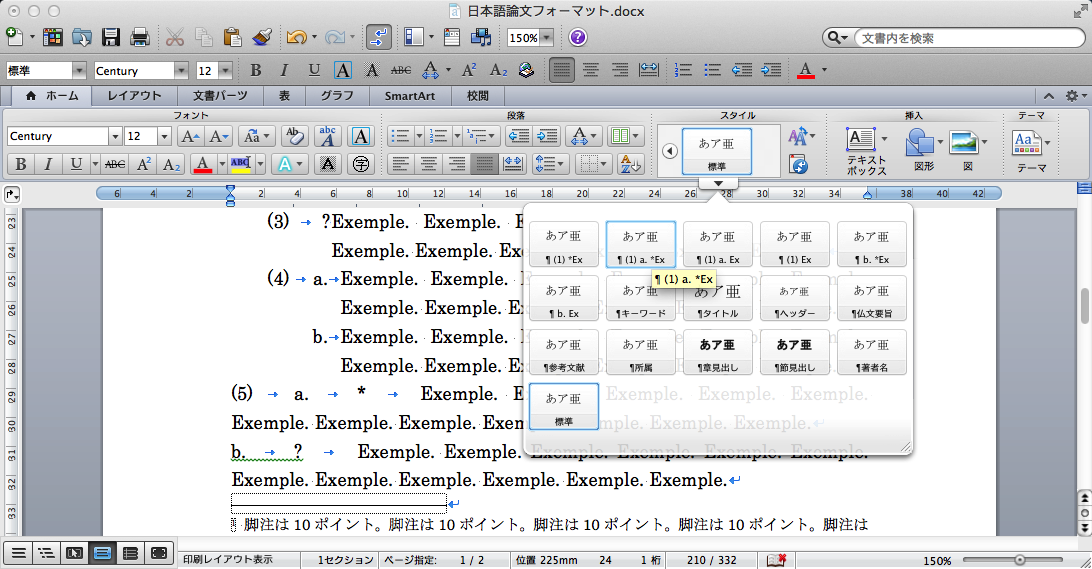
Task: Click the Clear Formatting eraser icon in ribbon
Action: (295, 136)
